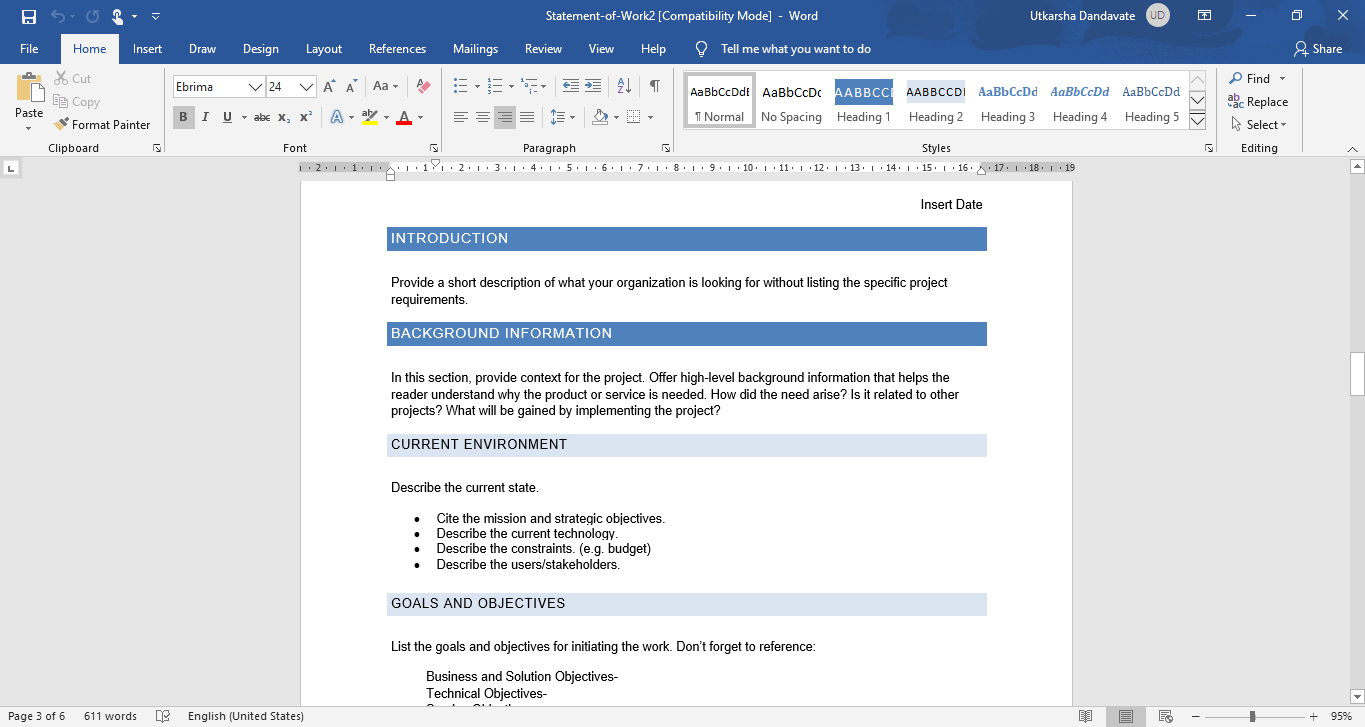This screenshot has height=727, width=1365.
Task: Open the font name dropdown showing Ebrima
Action: coord(256,87)
